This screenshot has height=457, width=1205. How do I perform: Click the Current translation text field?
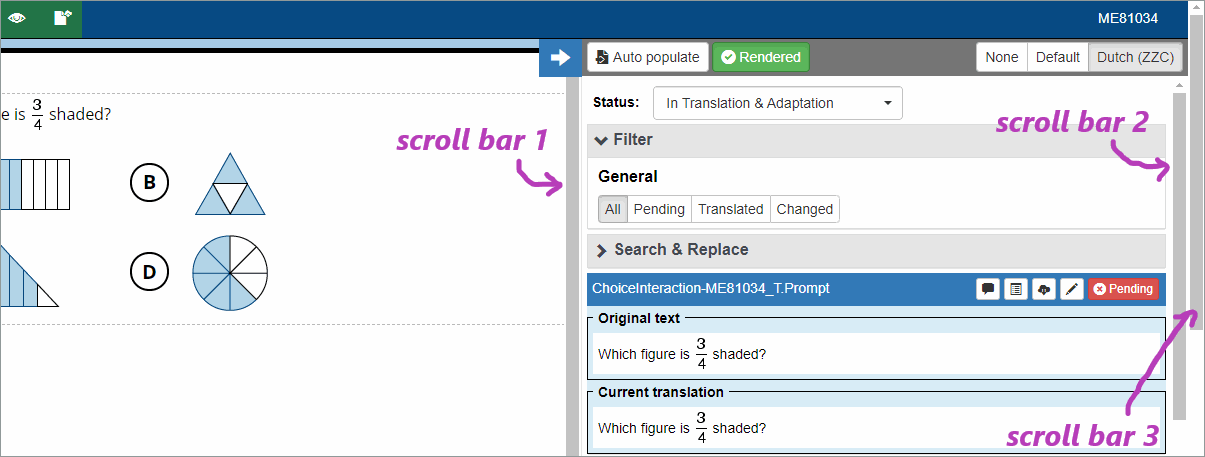click(876, 427)
